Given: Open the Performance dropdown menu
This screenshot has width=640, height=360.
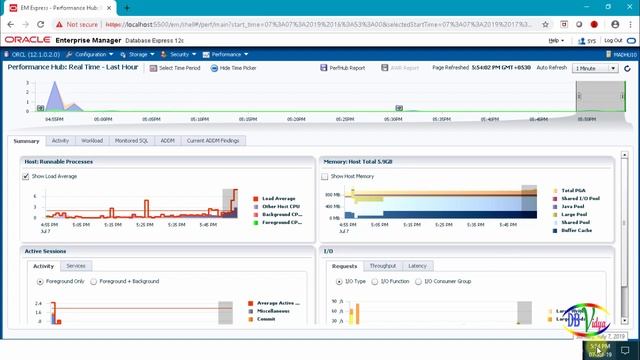Looking at the screenshot, I should tap(226, 54).
